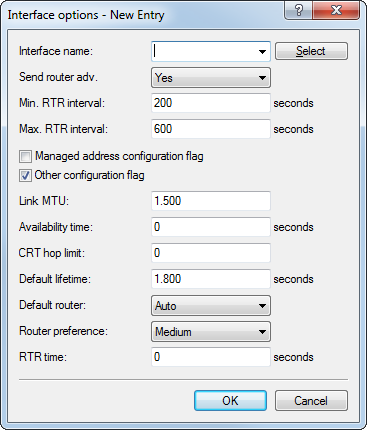This screenshot has width=367, height=430.
Task: Select the Link MTU input field
Action: 211,201
